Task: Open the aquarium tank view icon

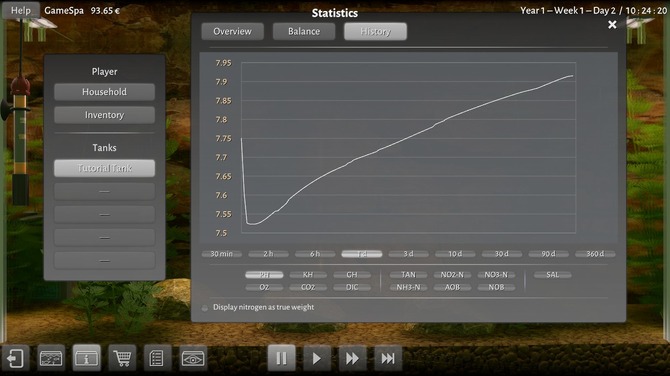Action: 51,358
